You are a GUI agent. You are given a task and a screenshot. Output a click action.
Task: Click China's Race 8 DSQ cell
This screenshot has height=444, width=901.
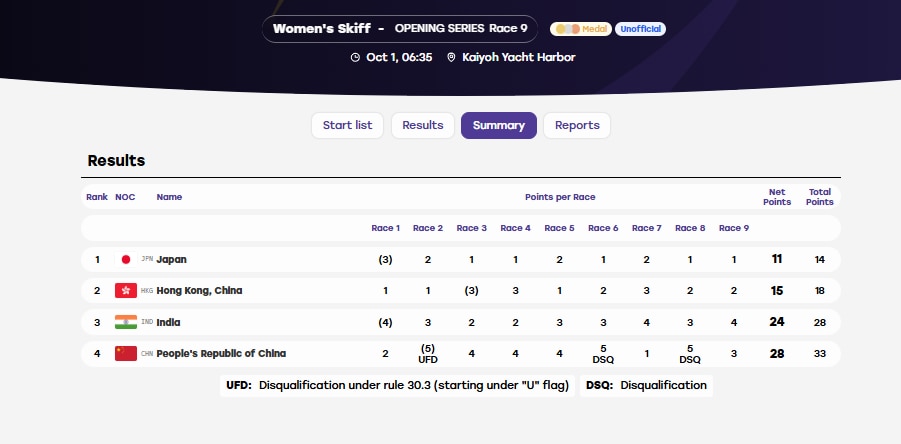click(690, 354)
